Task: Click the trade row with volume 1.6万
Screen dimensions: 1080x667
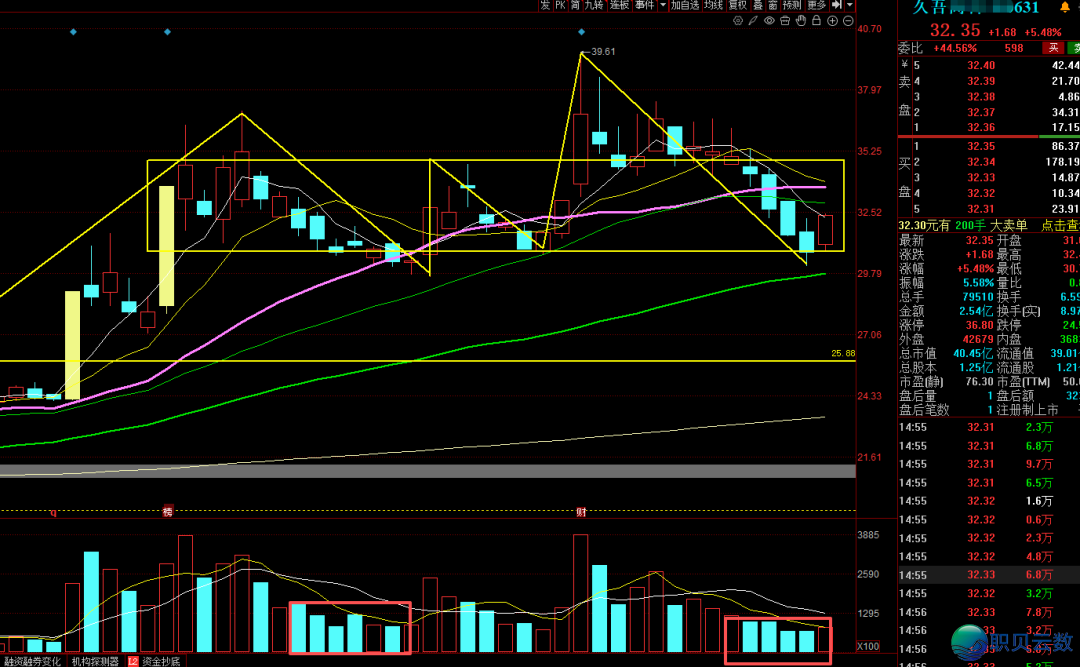Action: [x=989, y=501]
